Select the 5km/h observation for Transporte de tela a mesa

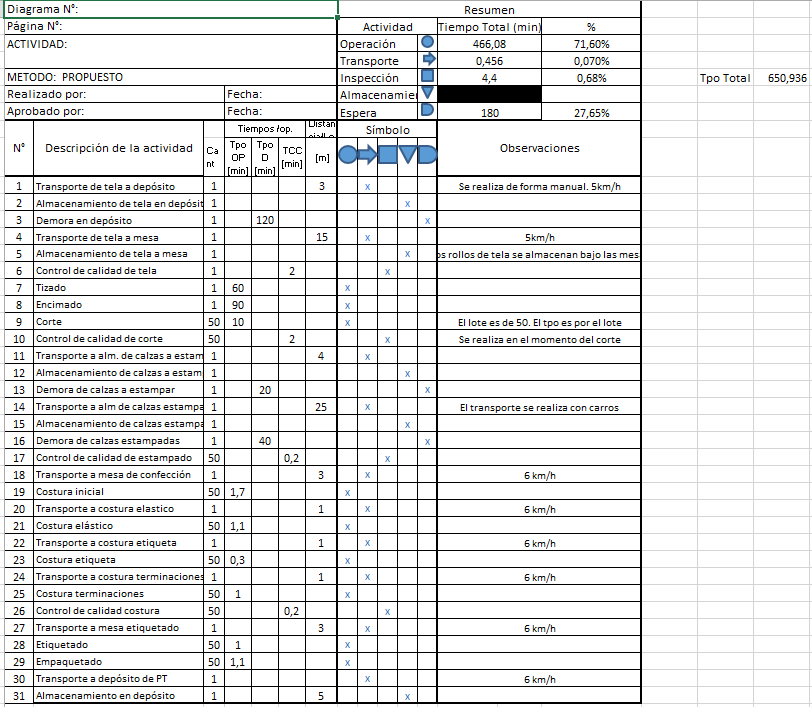click(x=539, y=237)
